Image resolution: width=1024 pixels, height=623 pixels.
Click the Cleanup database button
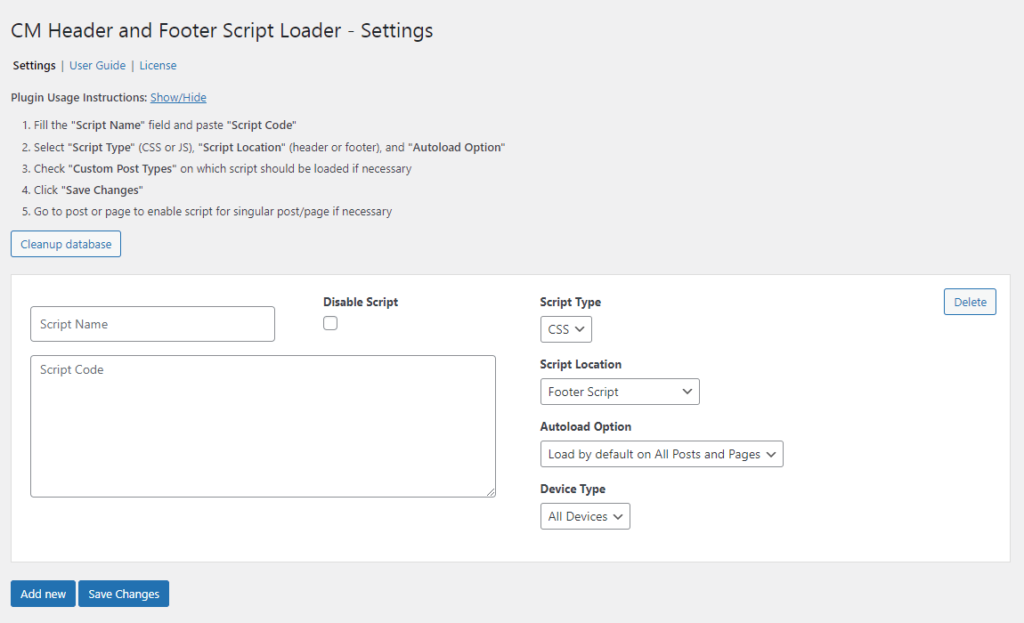65,243
